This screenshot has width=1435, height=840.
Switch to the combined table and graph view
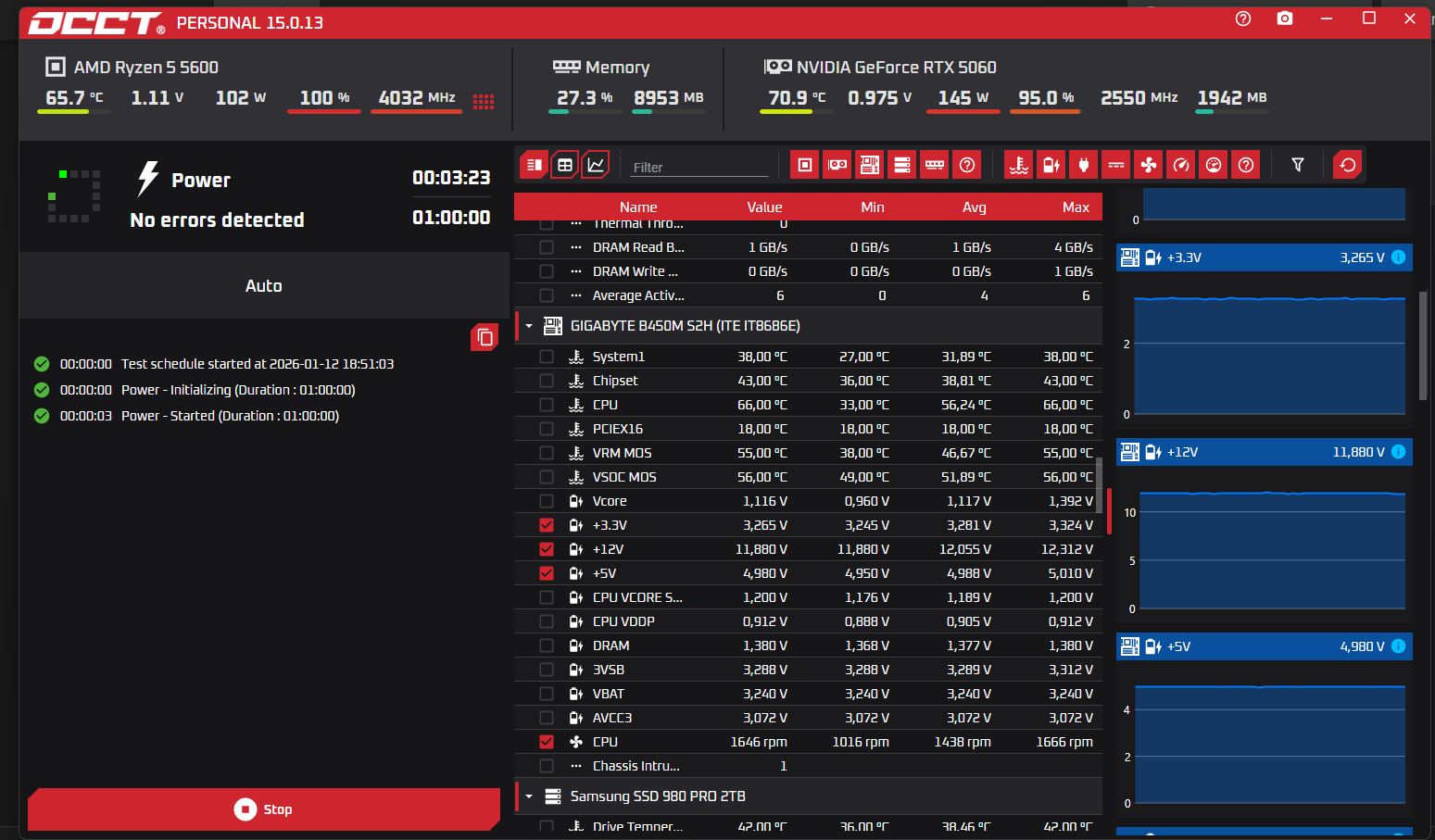click(x=535, y=165)
